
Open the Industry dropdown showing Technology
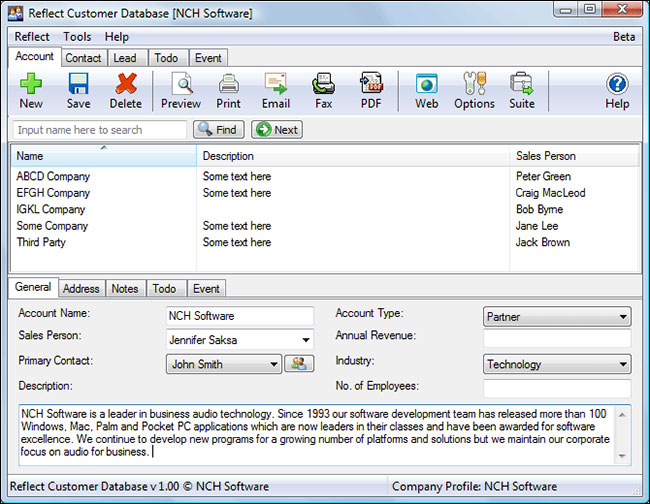click(623, 365)
